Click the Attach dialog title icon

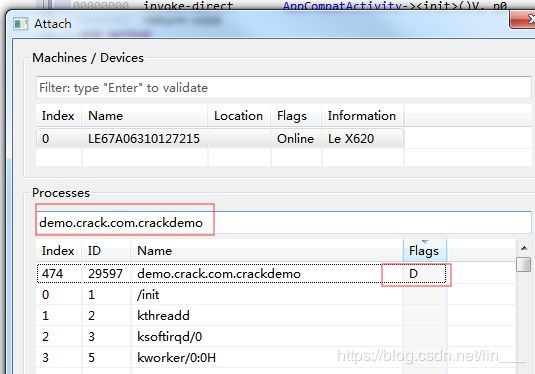pyautogui.click(x=20, y=24)
